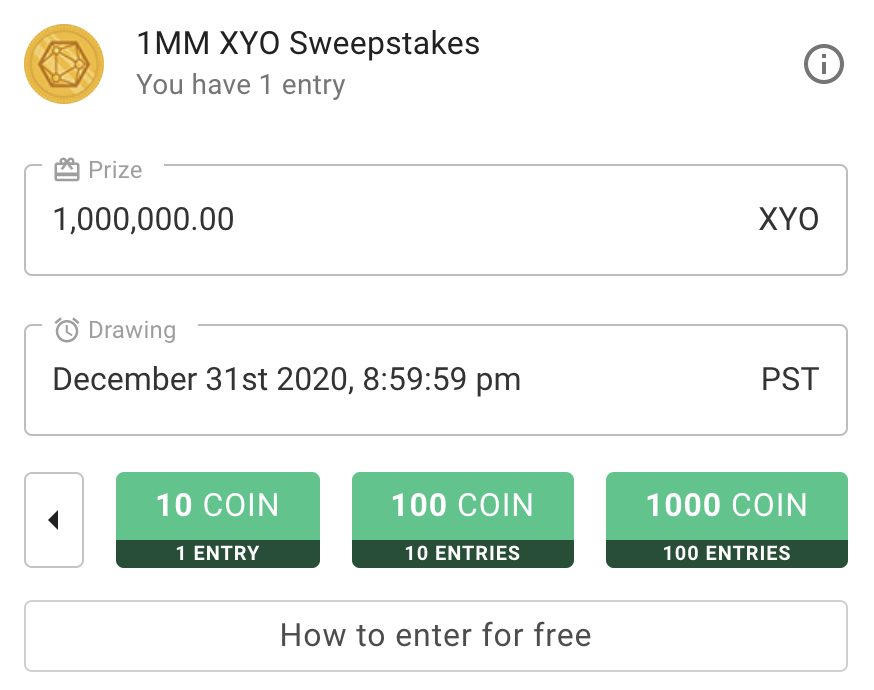The width and height of the screenshot is (874, 690).
Task: Open How to enter for free
Action: 436,636
